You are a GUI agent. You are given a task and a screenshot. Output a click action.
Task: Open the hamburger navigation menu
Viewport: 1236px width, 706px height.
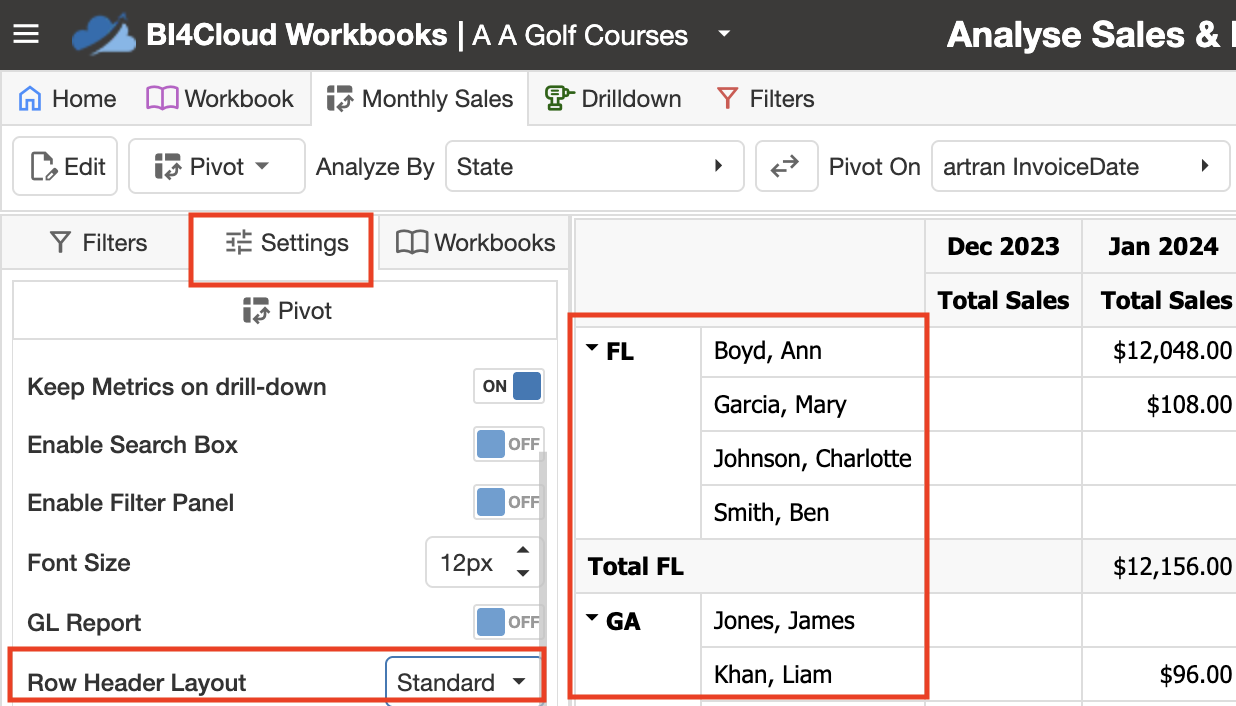click(x=26, y=35)
